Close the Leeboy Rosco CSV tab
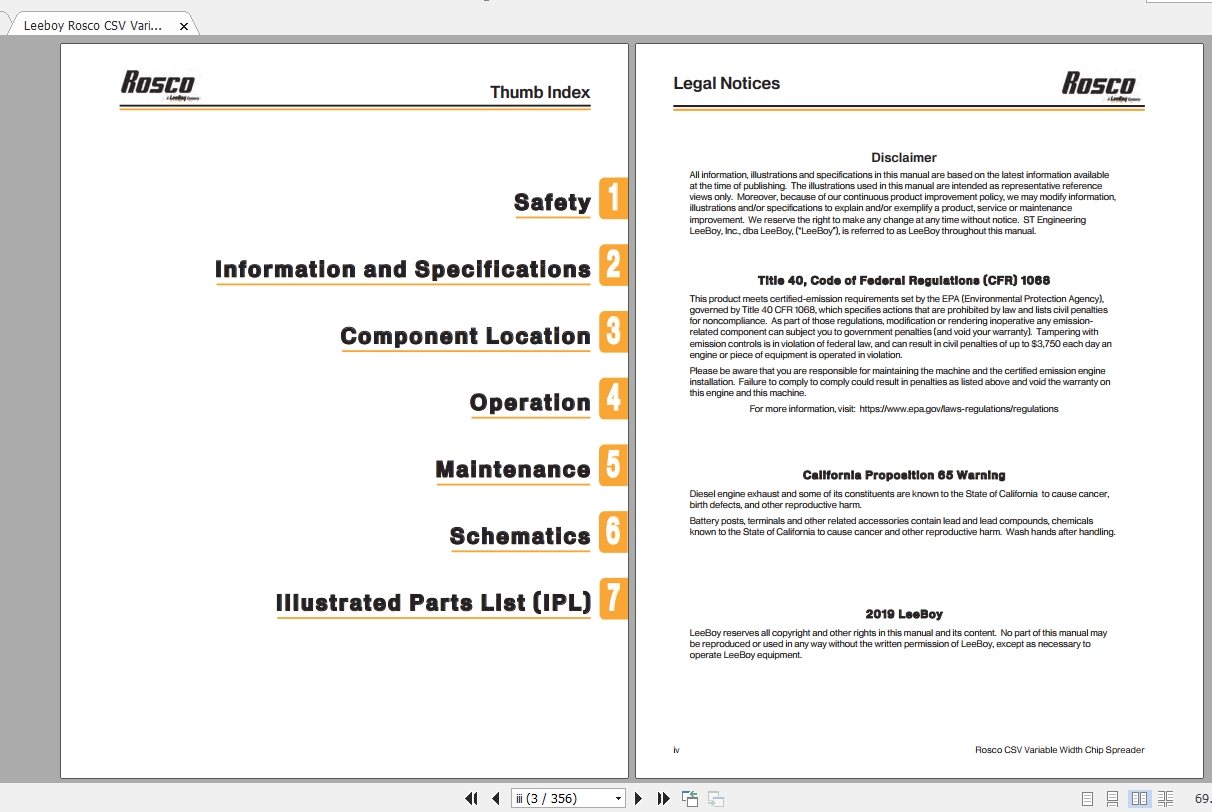Viewport: 1212px width, 812px height. 183,26
